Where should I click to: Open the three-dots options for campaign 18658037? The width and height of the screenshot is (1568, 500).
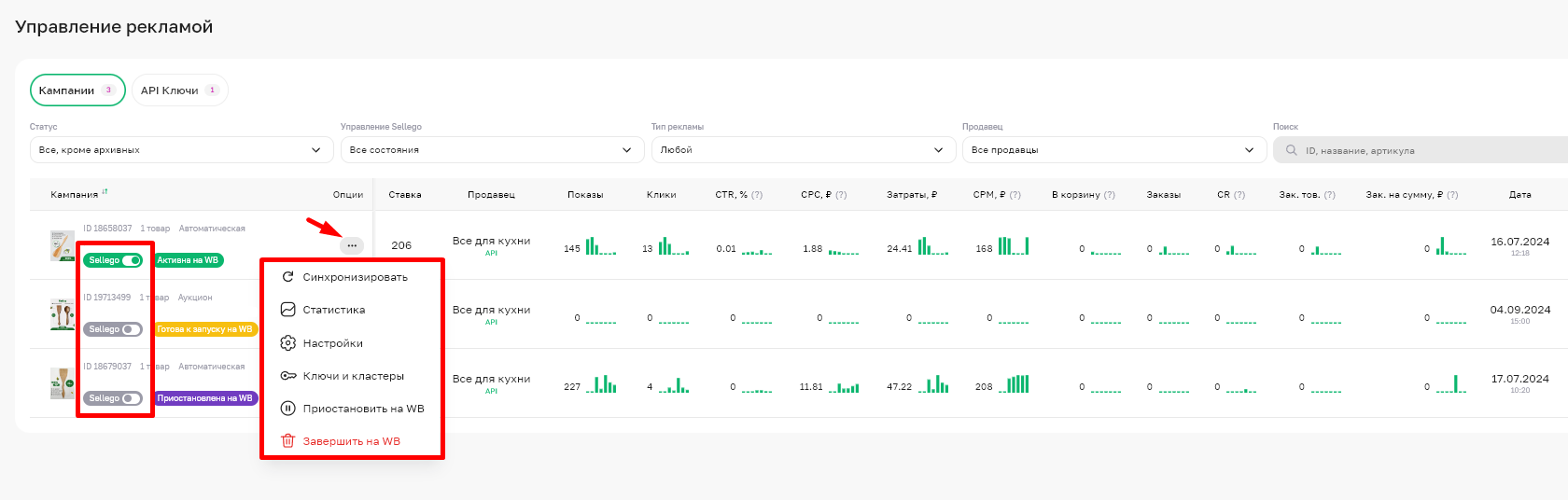coord(351,245)
